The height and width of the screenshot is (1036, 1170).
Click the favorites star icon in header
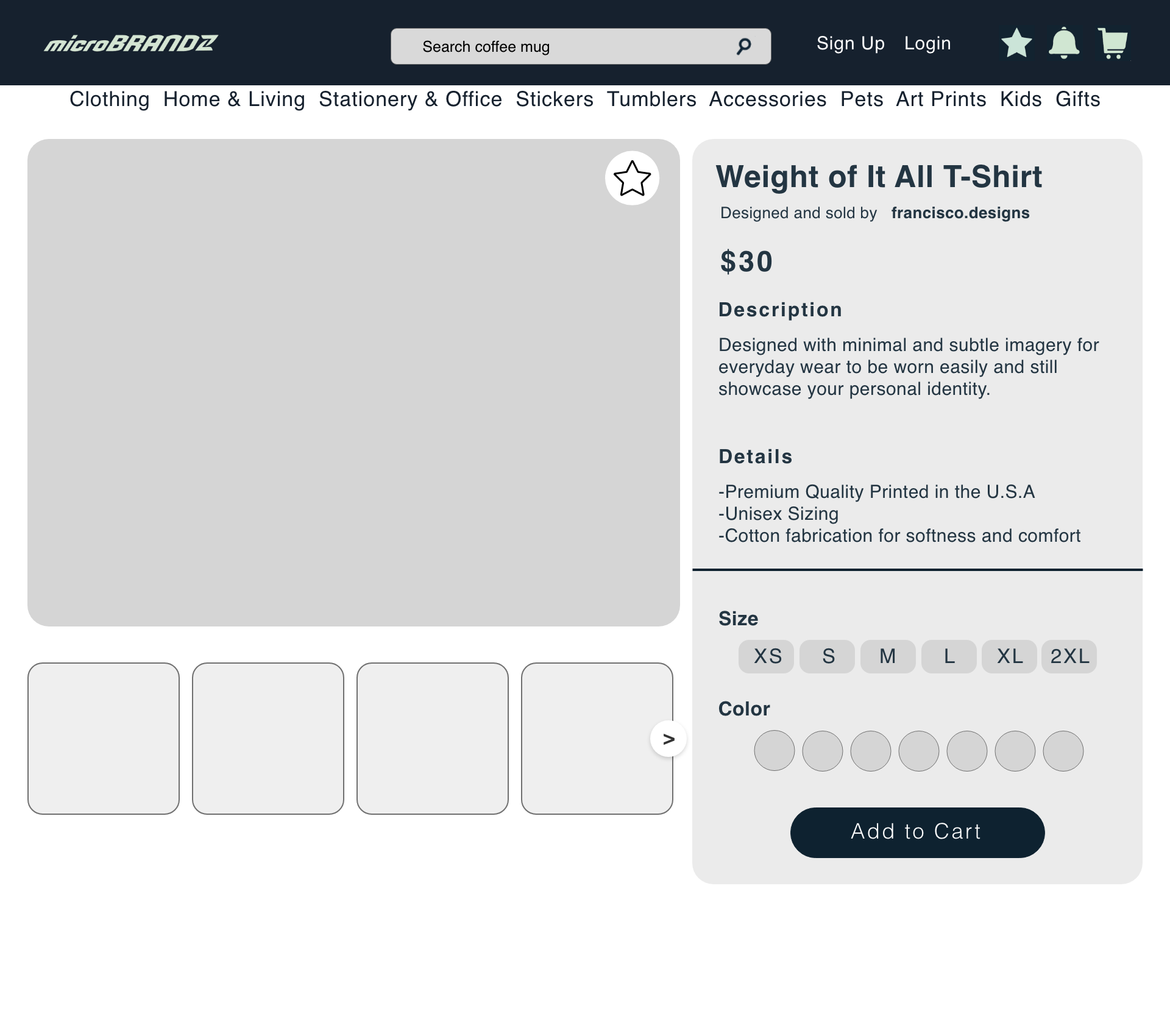coord(1016,44)
